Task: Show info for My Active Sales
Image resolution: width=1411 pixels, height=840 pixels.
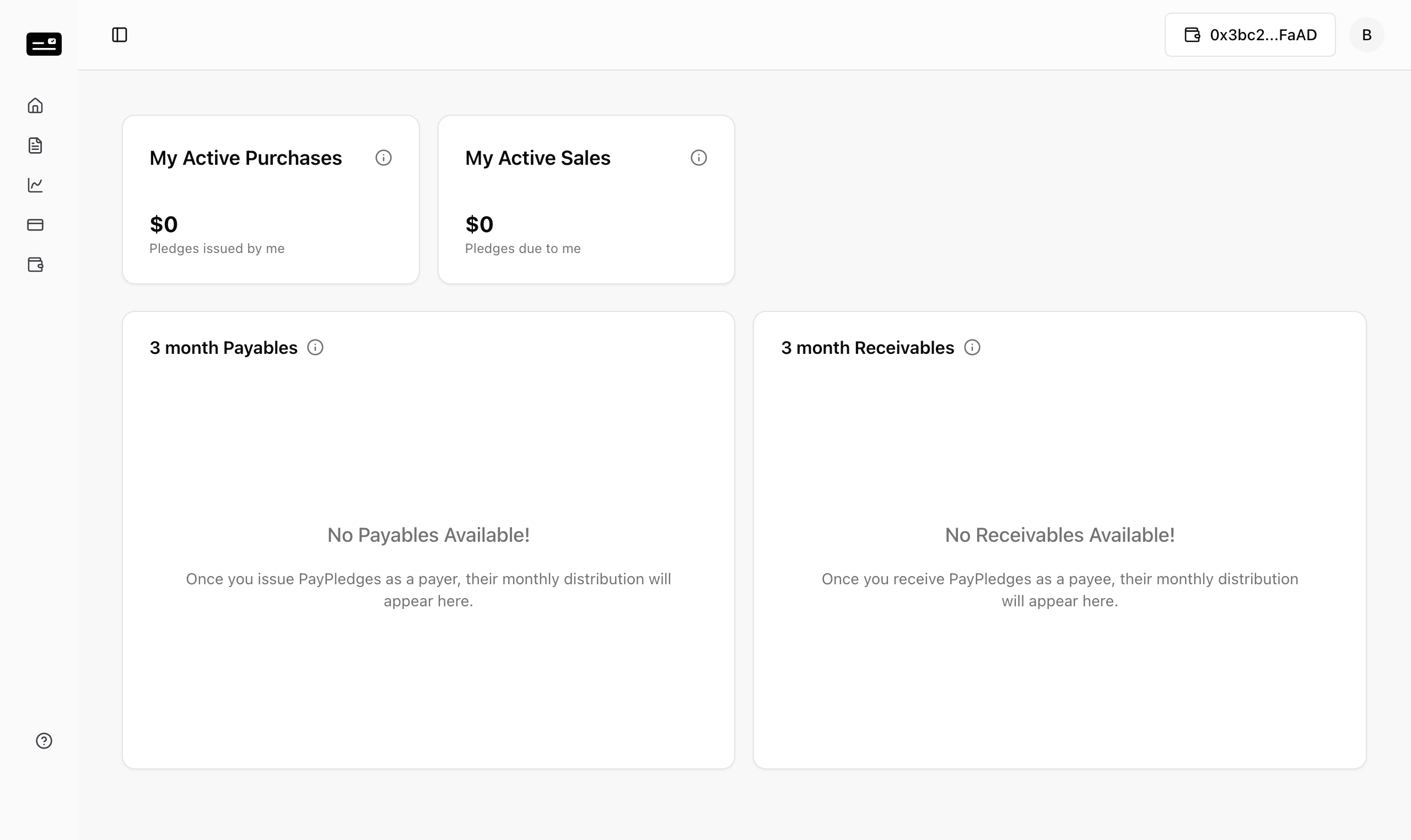Action: [x=698, y=157]
